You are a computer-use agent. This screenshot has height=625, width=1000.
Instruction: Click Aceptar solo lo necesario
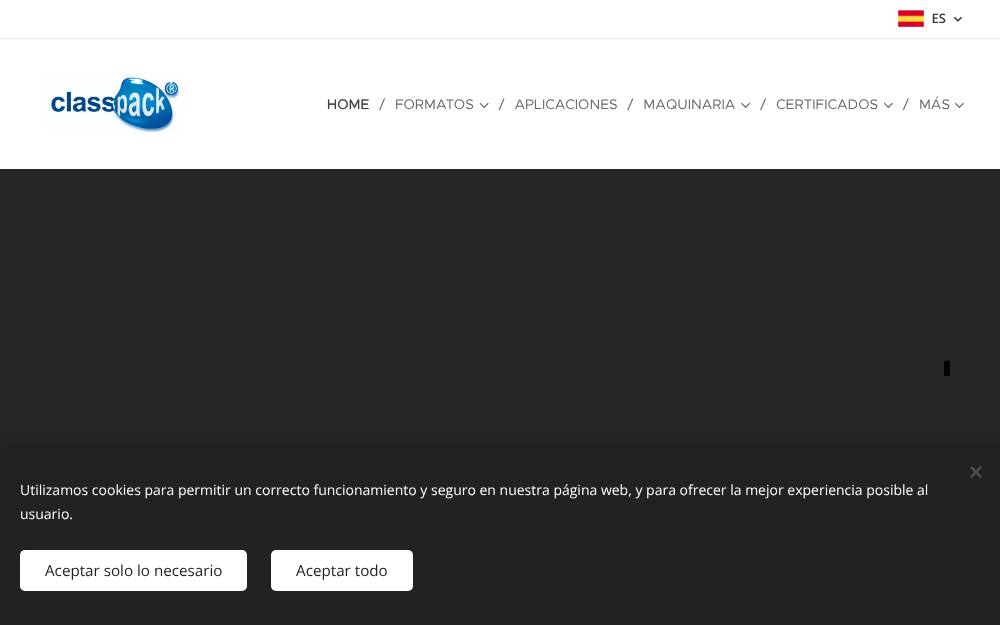pyautogui.click(x=133, y=570)
